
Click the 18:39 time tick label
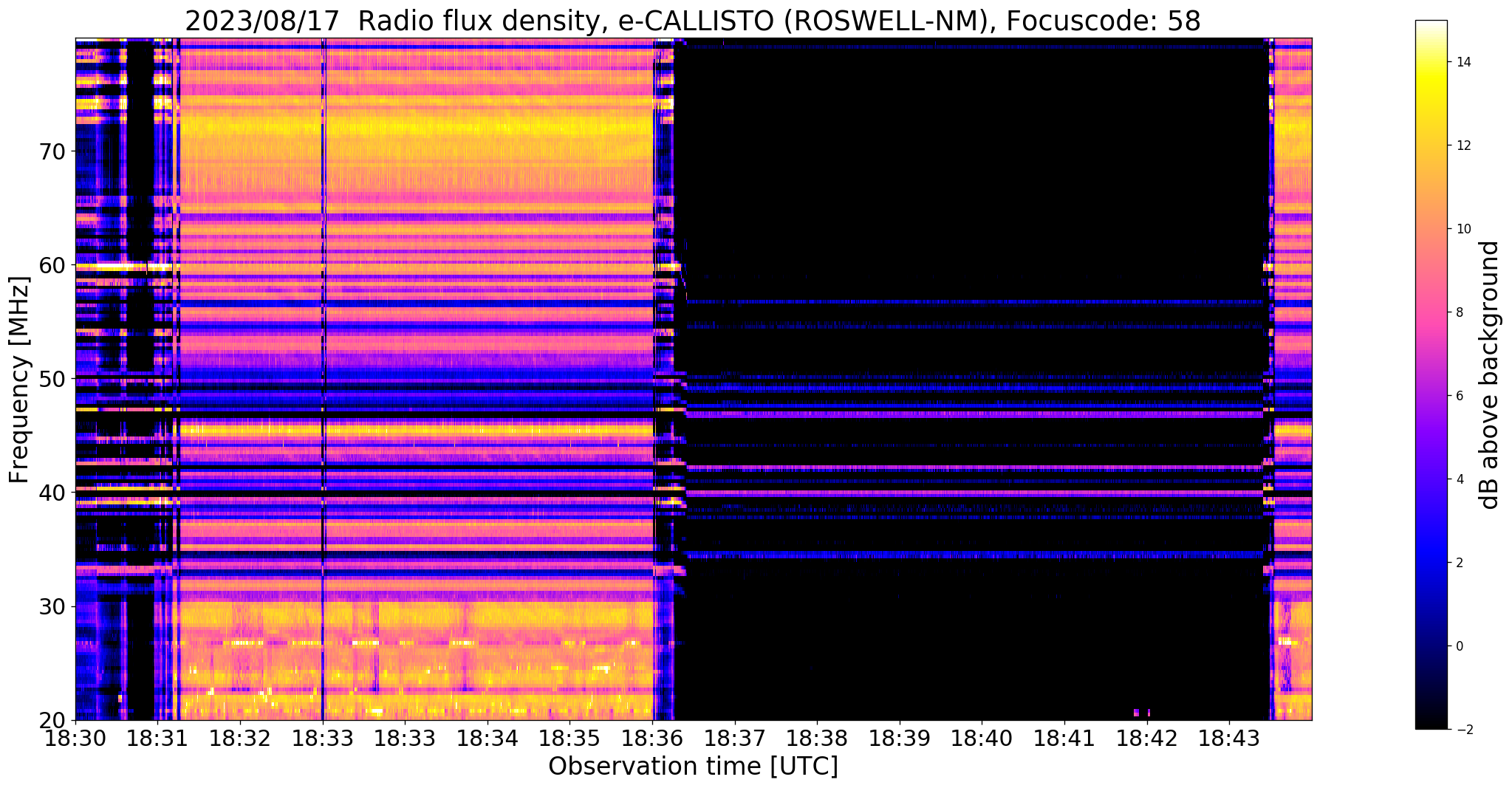click(900, 739)
